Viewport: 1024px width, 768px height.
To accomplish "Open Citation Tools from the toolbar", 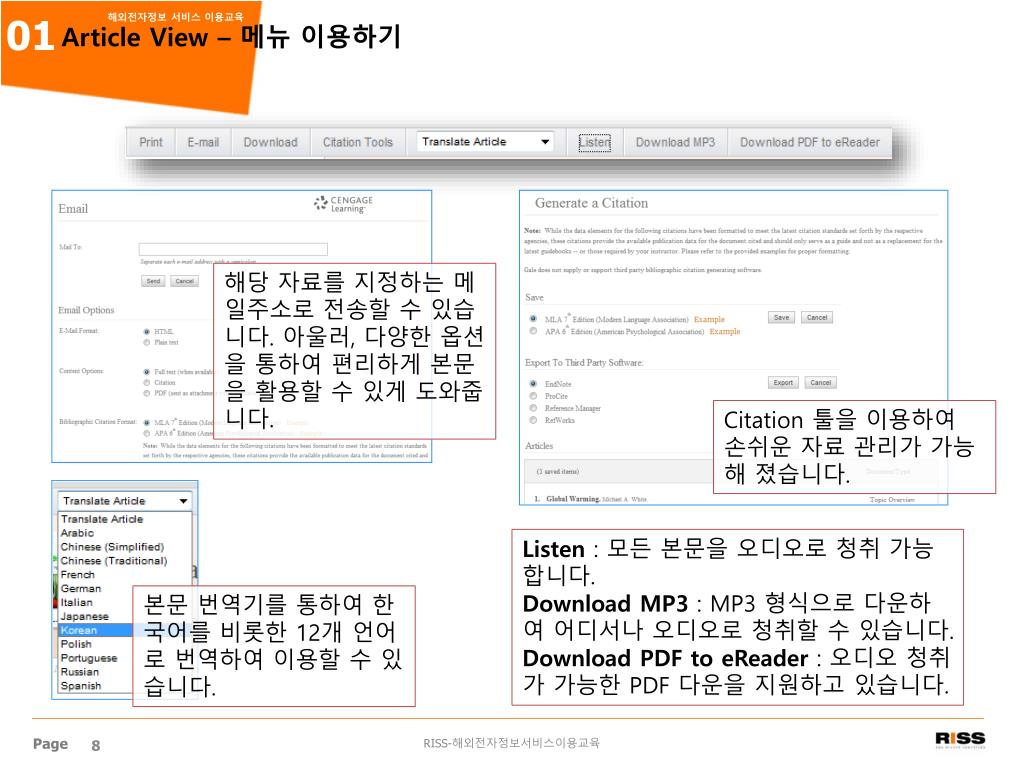I will [x=358, y=142].
